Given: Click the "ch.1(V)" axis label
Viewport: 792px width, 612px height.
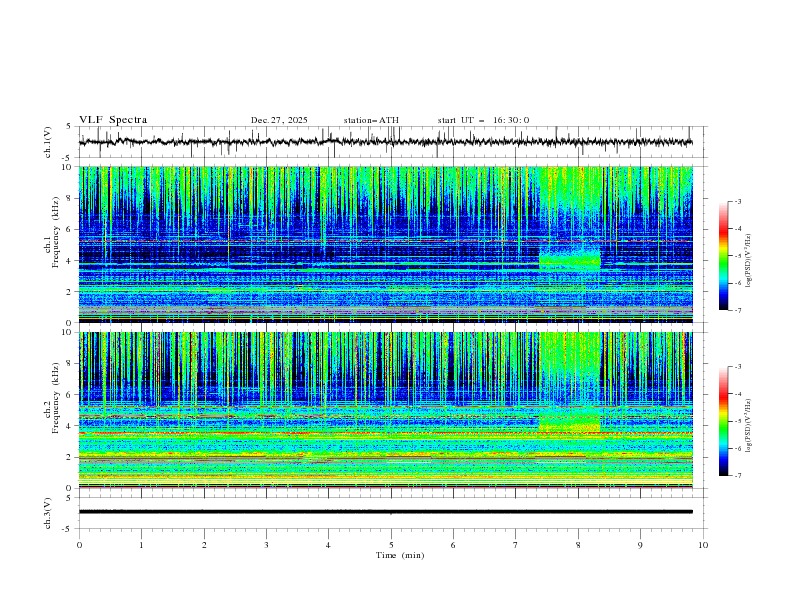Looking at the screenshot, I should (48, 142).
